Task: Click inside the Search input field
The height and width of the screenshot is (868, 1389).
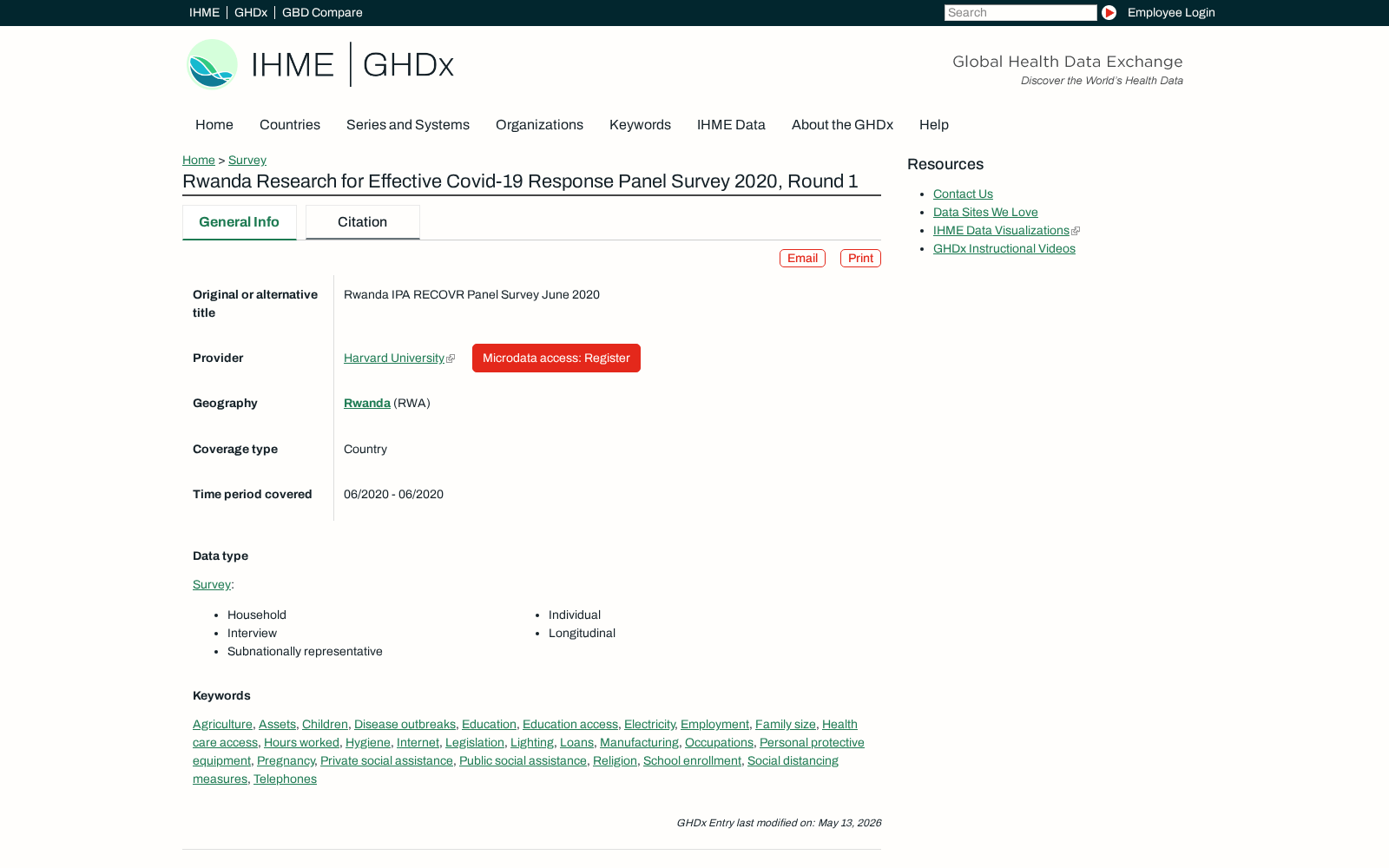Action: [1020, 13]
